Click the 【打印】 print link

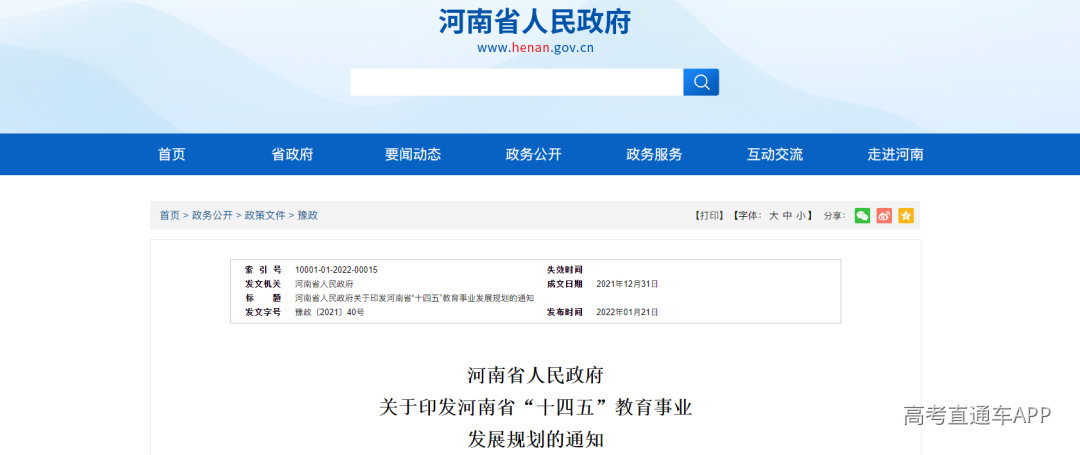click(x=709, y=215)
